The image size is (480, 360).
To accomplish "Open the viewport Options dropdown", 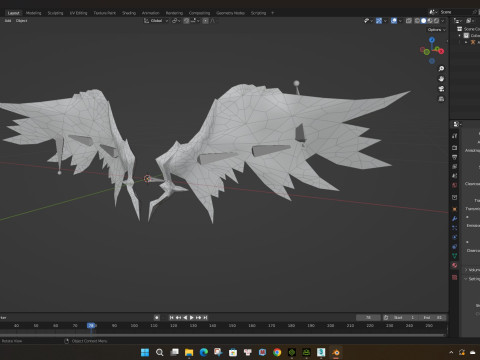I will [x=436, y=30].
